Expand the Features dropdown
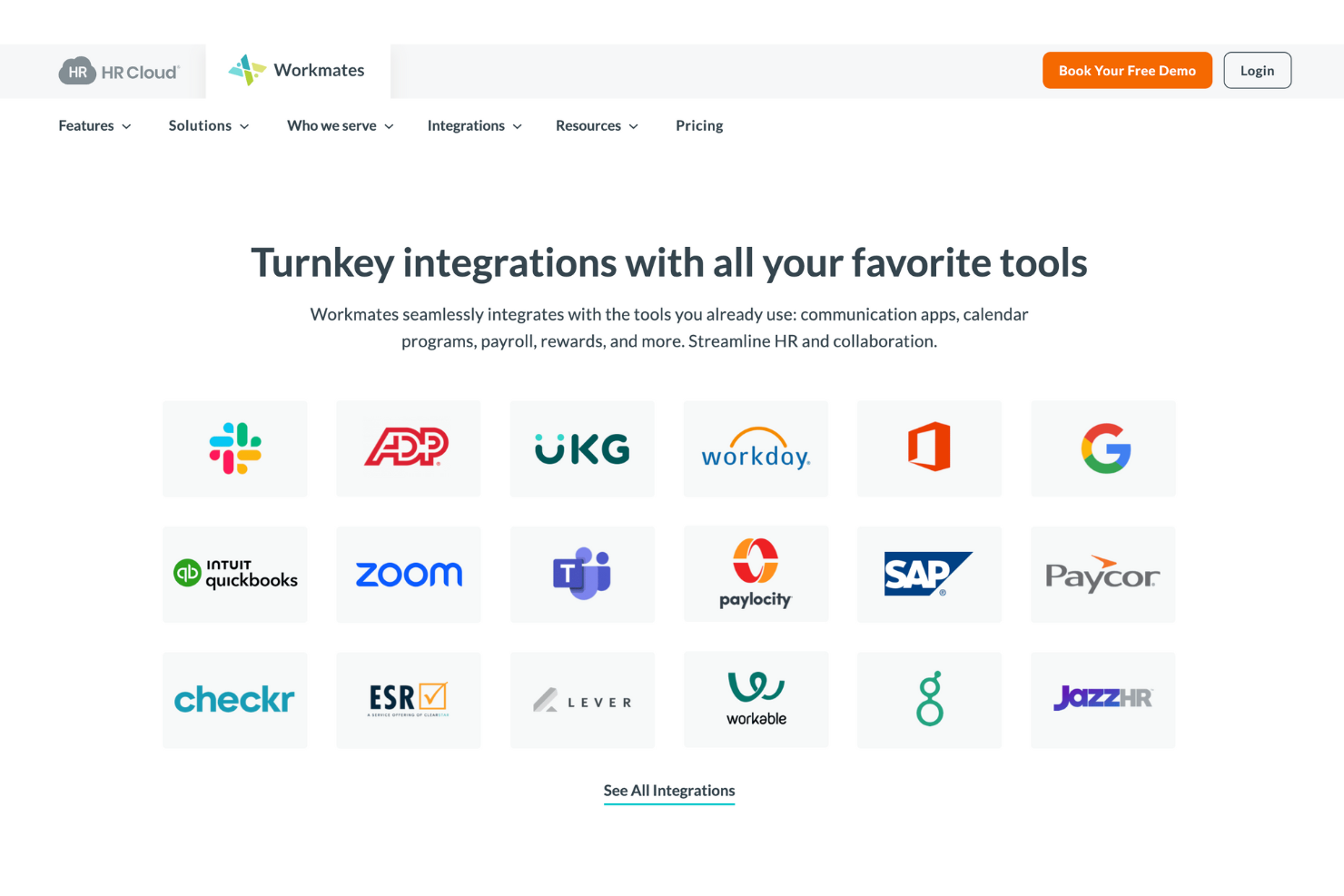1344x896 pixels. pyautogui.click(x=94, y=125)
